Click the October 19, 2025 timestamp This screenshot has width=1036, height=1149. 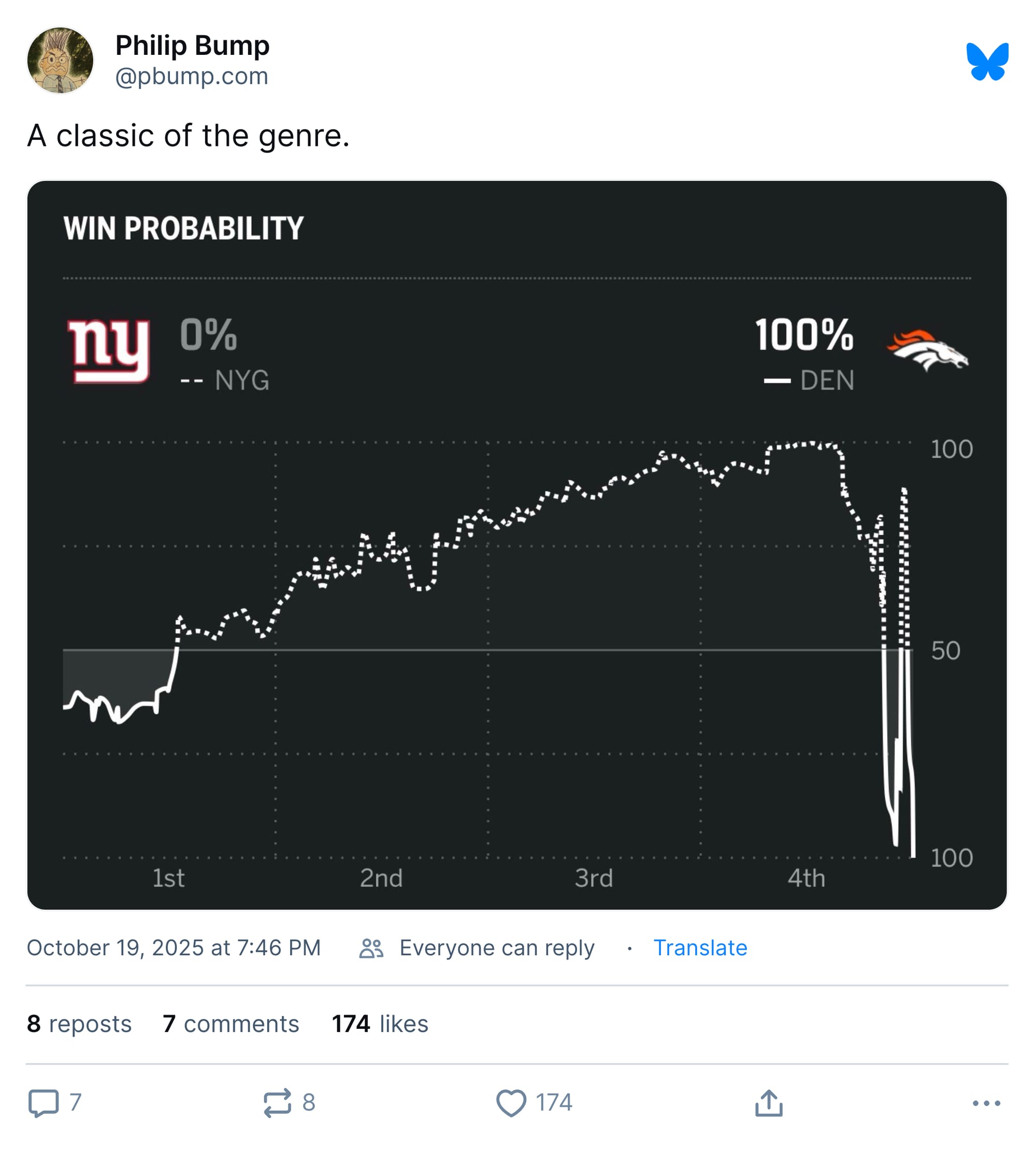pyautogui.click(x=174, y=948)
